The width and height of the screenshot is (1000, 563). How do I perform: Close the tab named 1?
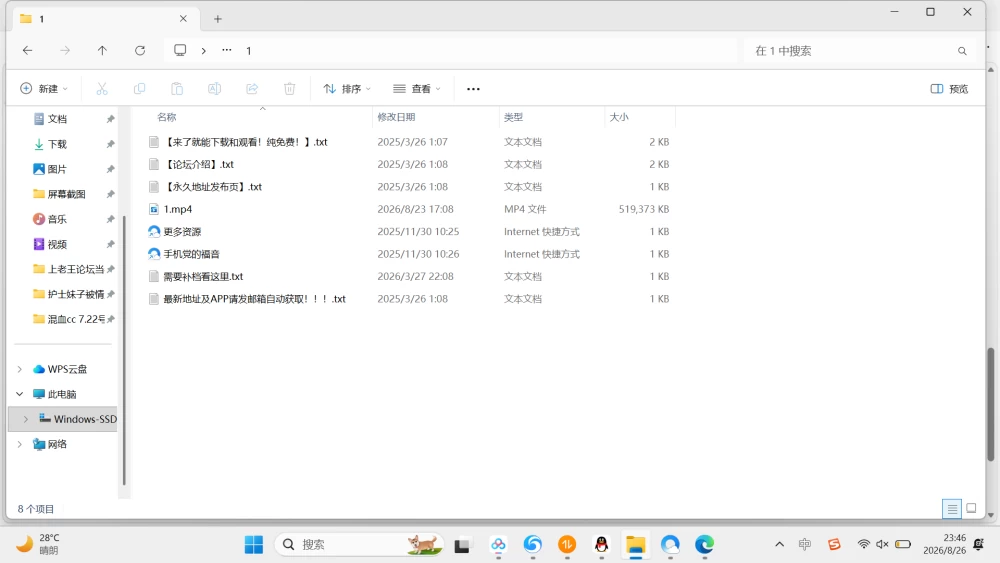(183, 18)
